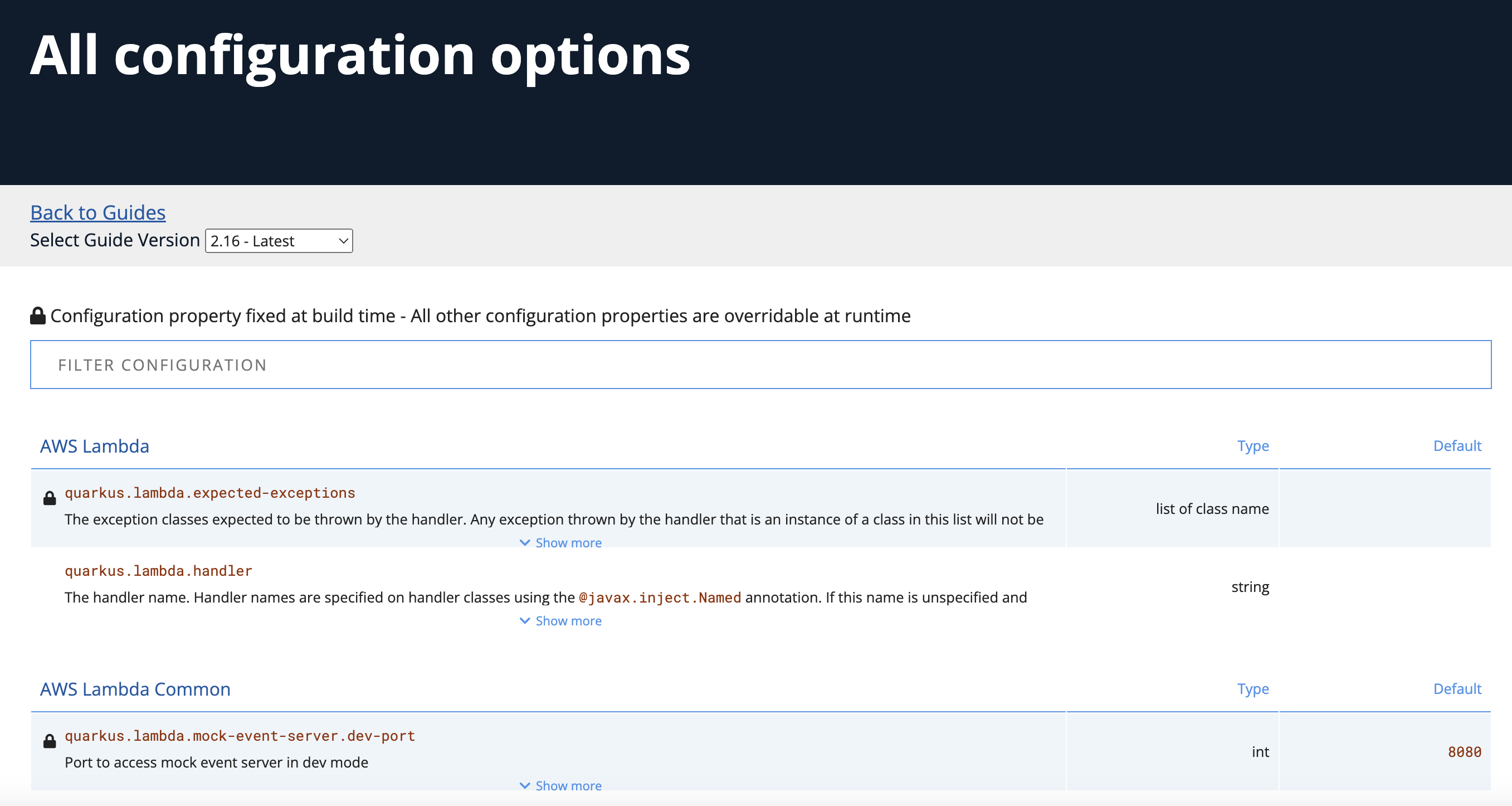The width and height of the screenshot is (1512, 806).
Task: Click the AWS Lambda section heading
Action: coord(95,446)
